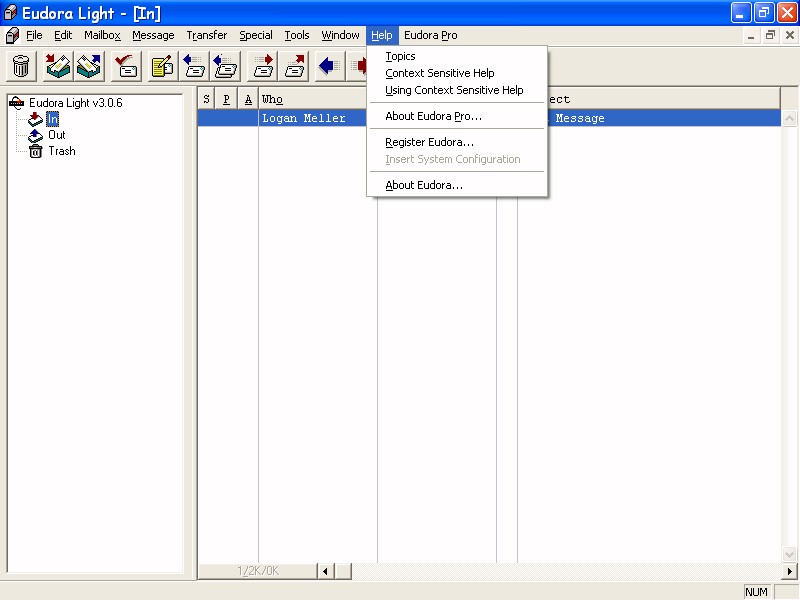Click the horizontal scrollbar right arrow
800x600 pixels.
[x=789, y=571]
